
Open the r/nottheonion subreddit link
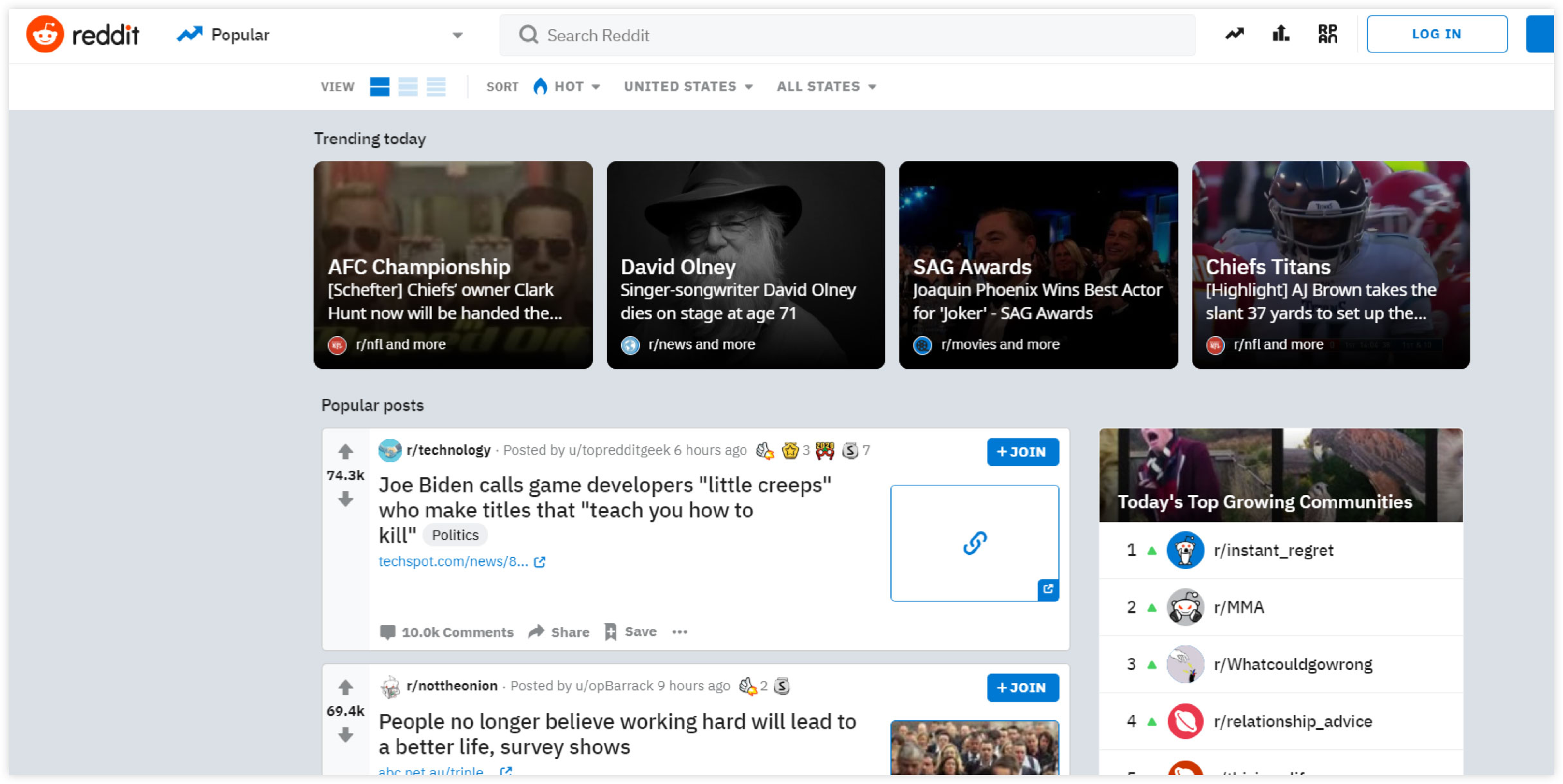(452, 686)
